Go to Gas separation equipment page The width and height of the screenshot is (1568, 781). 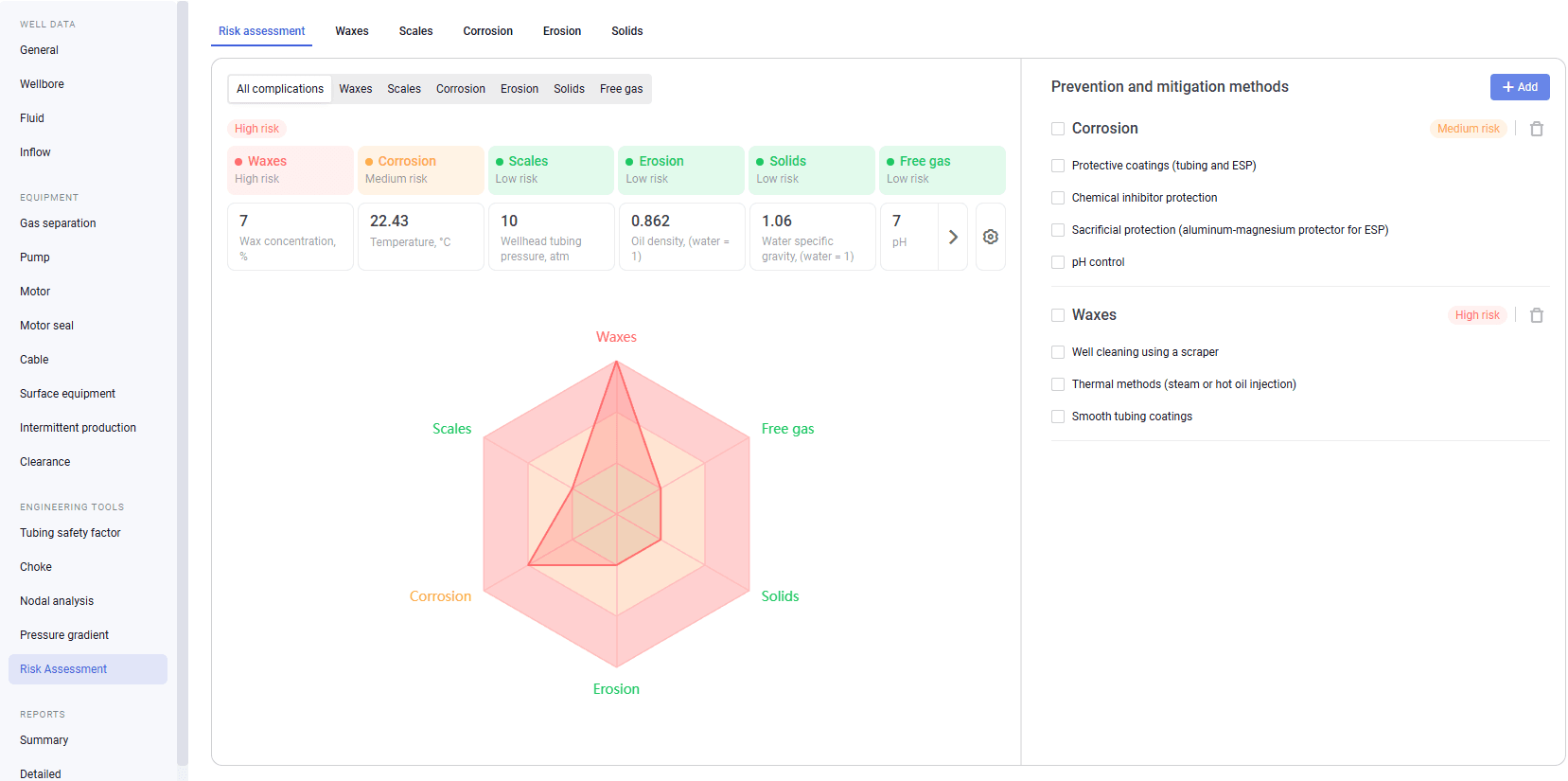[x=58, y=223]
